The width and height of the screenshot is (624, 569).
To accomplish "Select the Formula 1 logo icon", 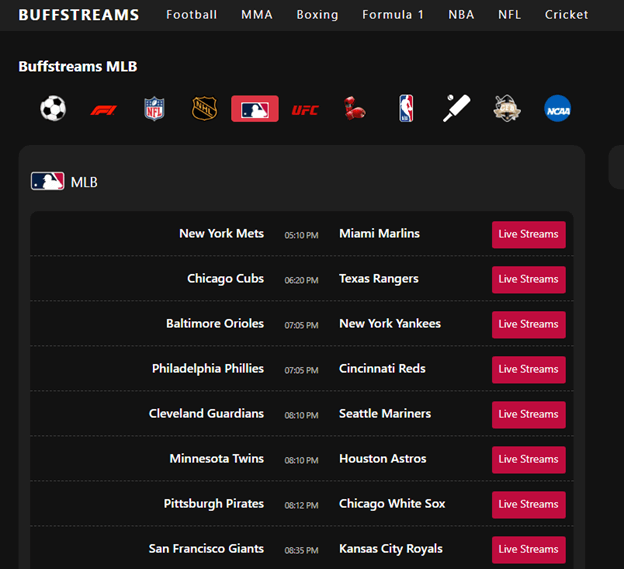I will (103, 110).
